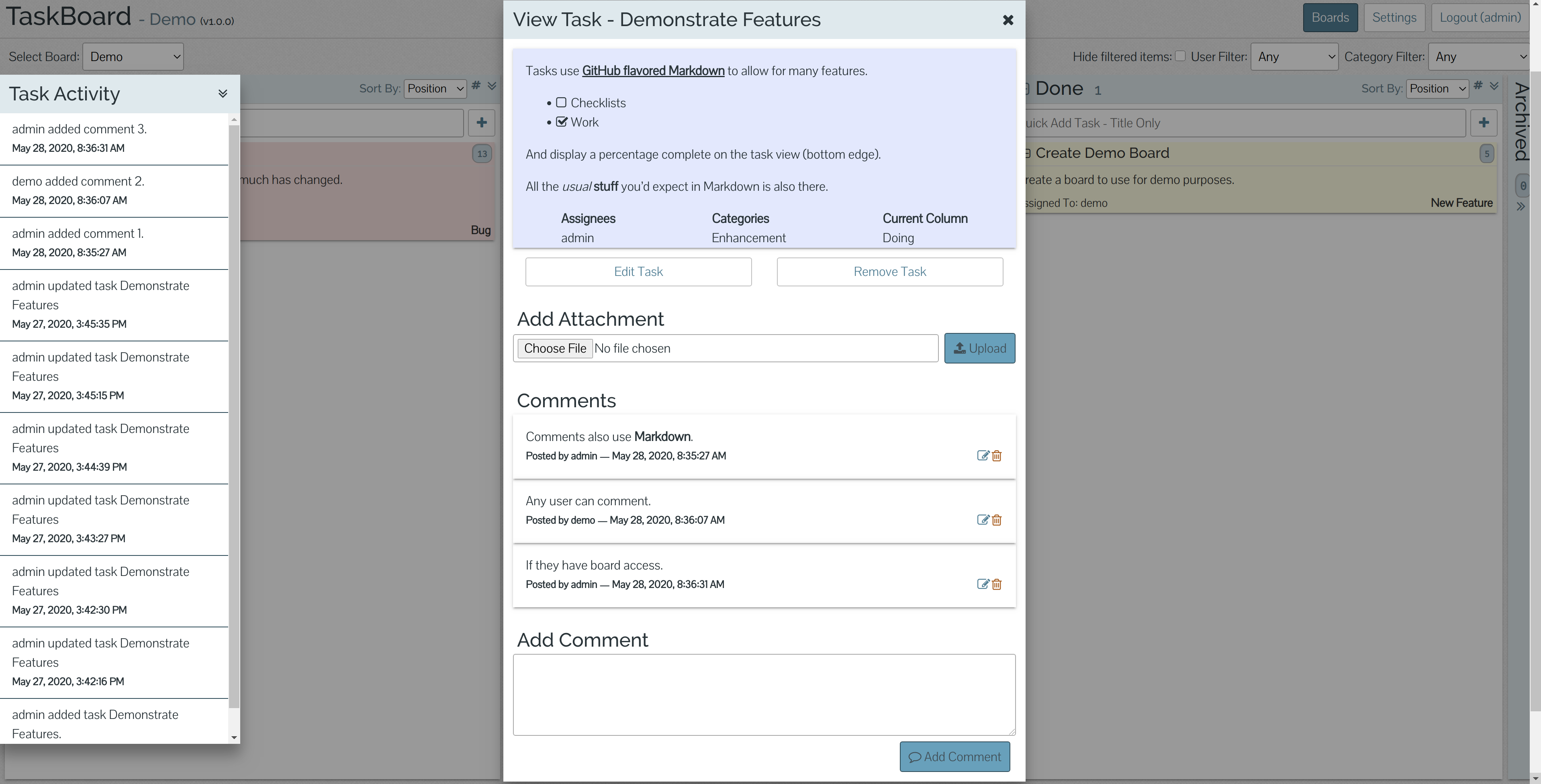This screenshot has height=784, width=1541.
Task: Click the Boards menu item
Action: (x=1330, y=17)
